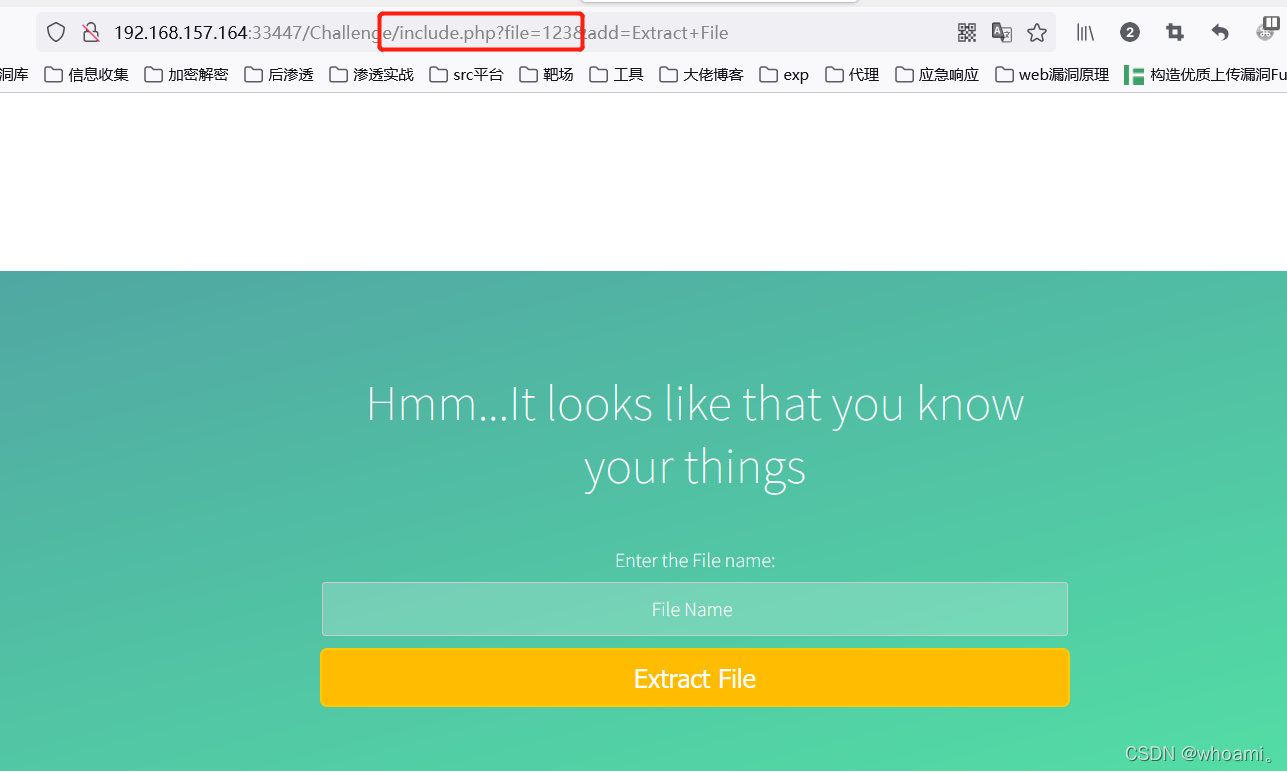This screenshot has height=773, width=1287.
Task: Open the library bookshelf icon
Action: 1085,33
